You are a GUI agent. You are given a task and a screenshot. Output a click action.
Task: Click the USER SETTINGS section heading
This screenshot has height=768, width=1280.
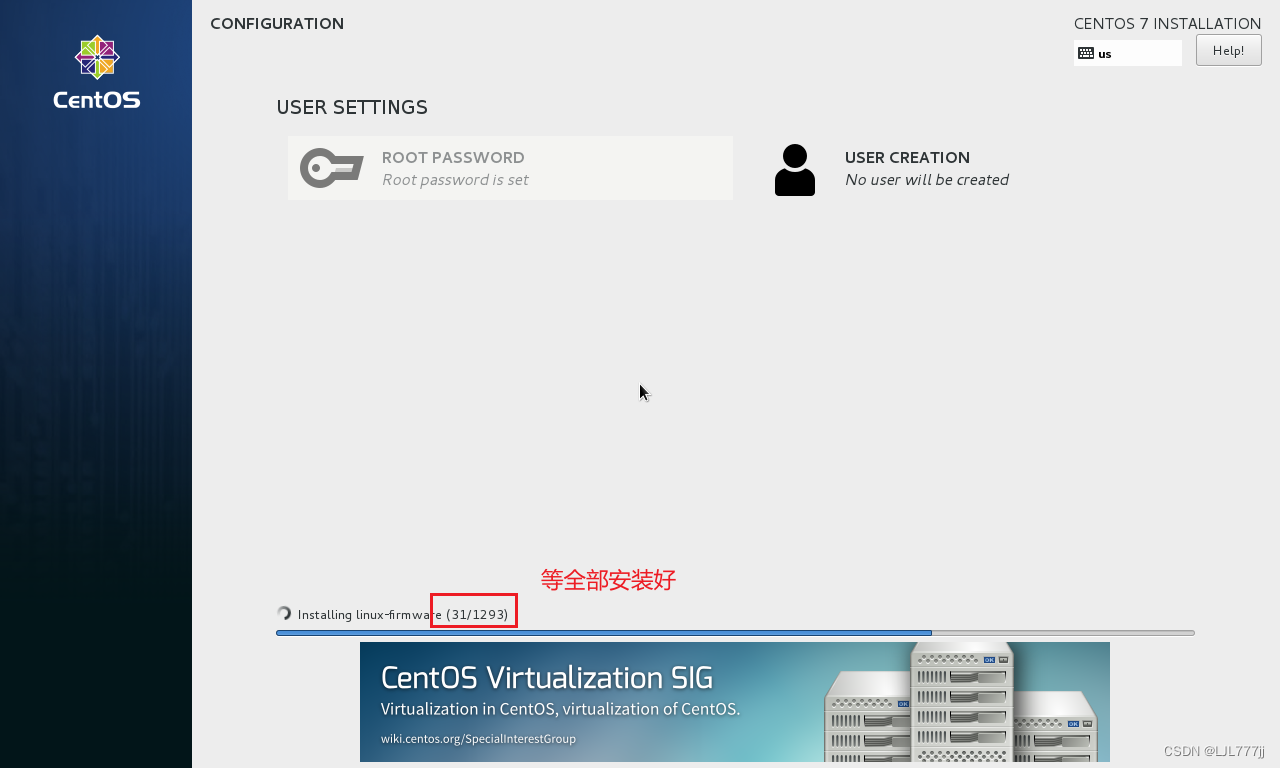(x=352, y=107)
